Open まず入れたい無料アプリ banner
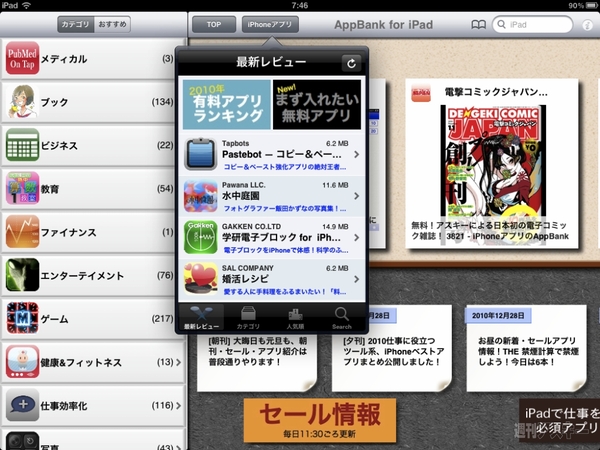The width and height of the screenshot is (600, 450). [x=317, y=104]
